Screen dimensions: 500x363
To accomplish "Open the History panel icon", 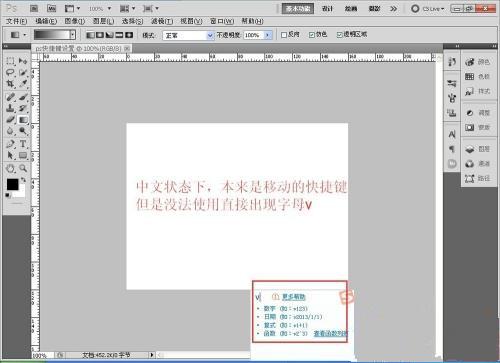I will (452, 62).
